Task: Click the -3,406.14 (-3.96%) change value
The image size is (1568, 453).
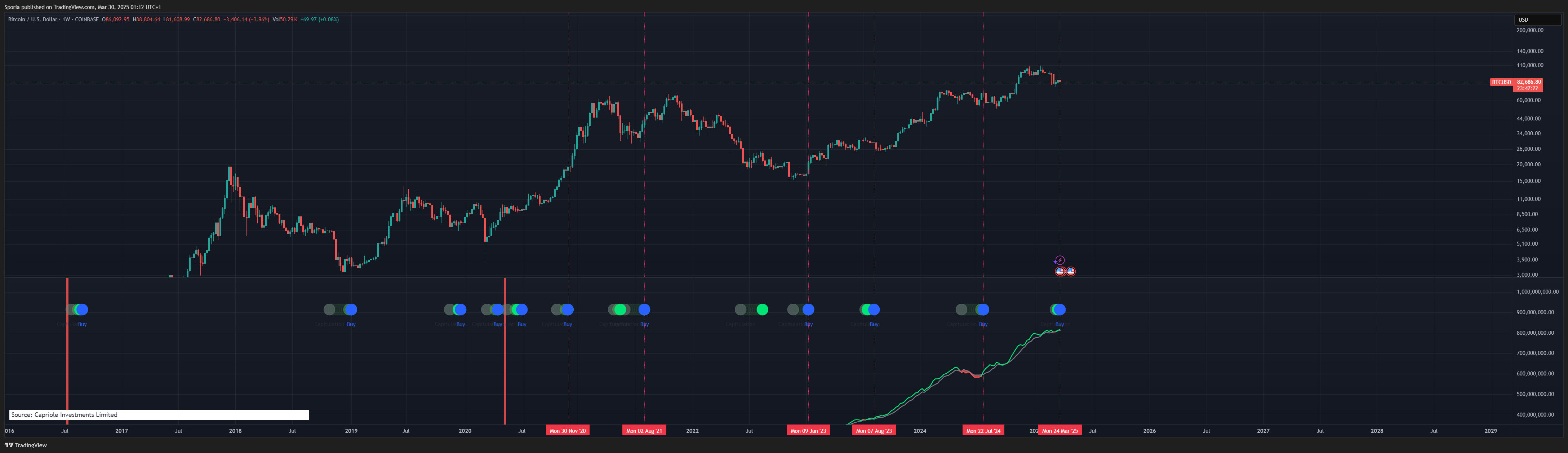Action: point(246,19)
